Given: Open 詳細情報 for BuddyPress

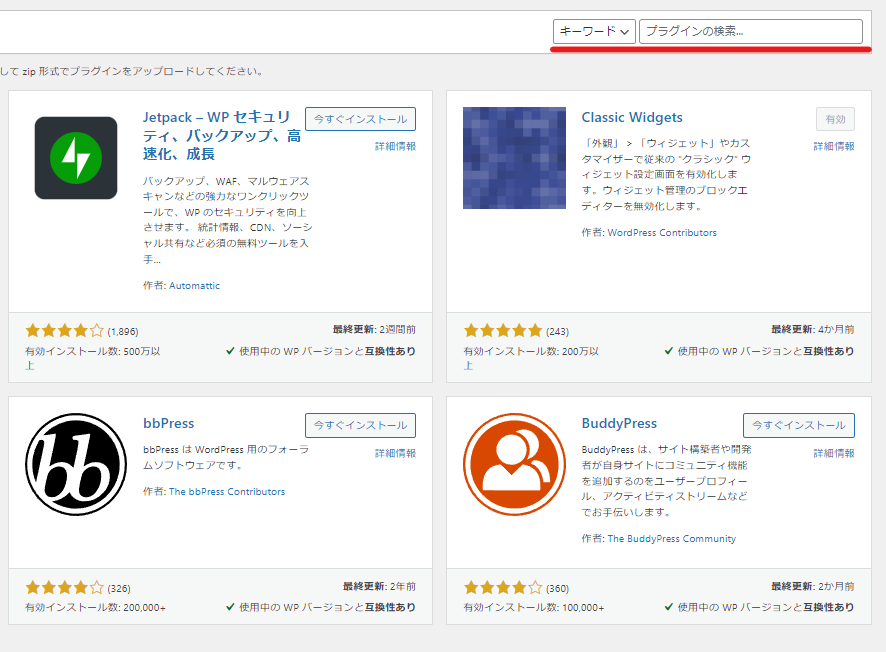Looking at the screenshot, I should [833, 453].
